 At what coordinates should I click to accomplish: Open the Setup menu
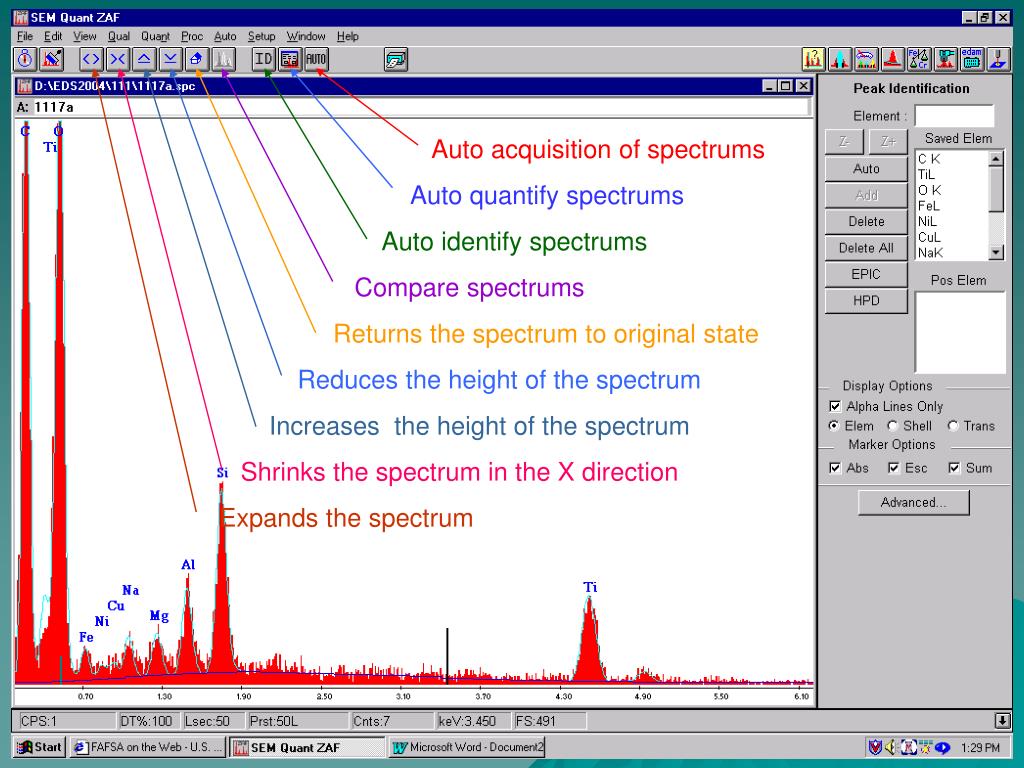[261, 37]
